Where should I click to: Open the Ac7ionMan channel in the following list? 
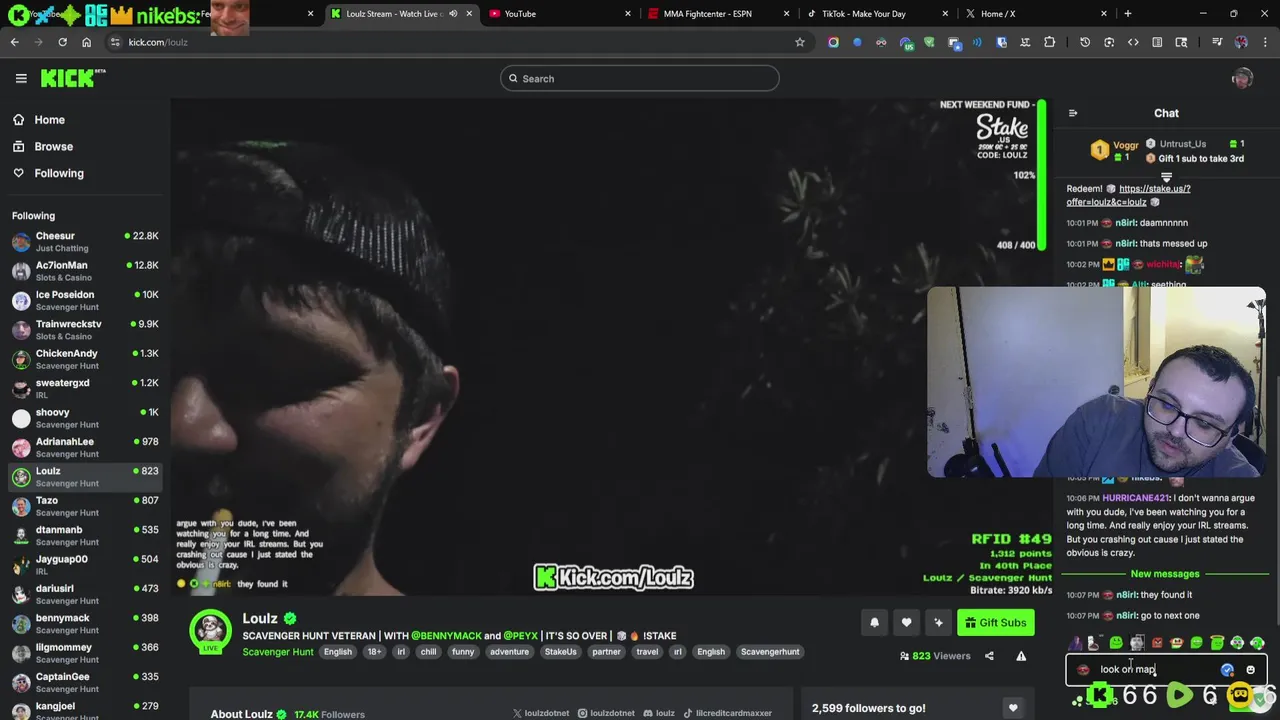pyautogui.click(x=85, y=271)
